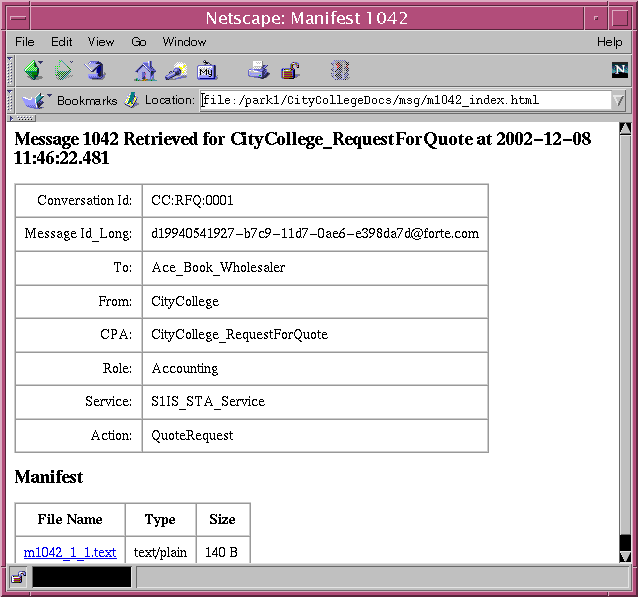The image size is (638, 597).
Task: Click the Ace_Book_Wholesaler recipient cell
Action: pyautogui.click(x=315, y=268)
